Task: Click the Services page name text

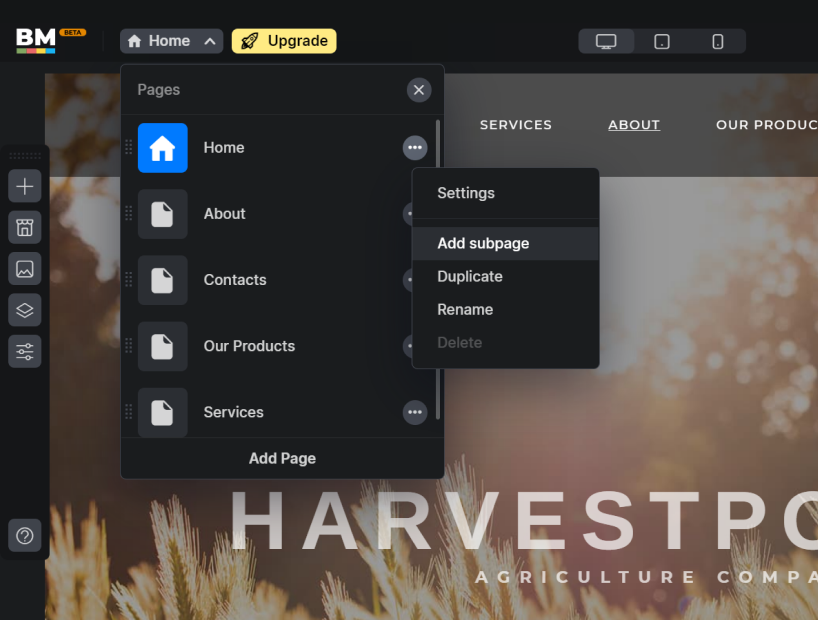Action: coord(233,412)
